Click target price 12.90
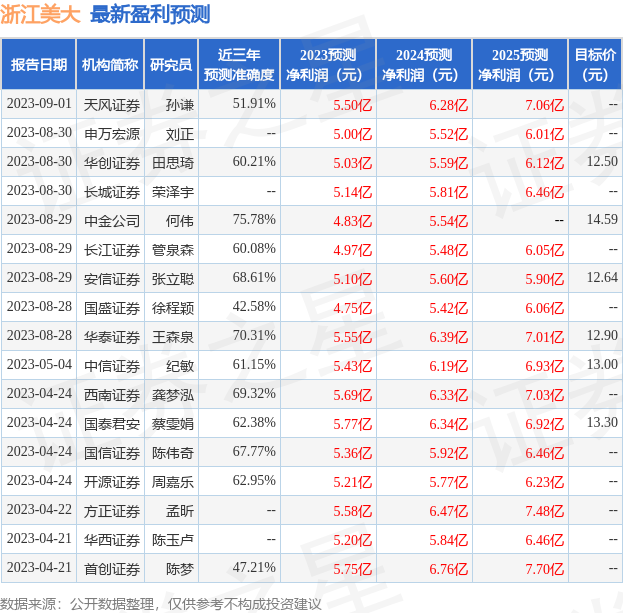 point(602,336)
